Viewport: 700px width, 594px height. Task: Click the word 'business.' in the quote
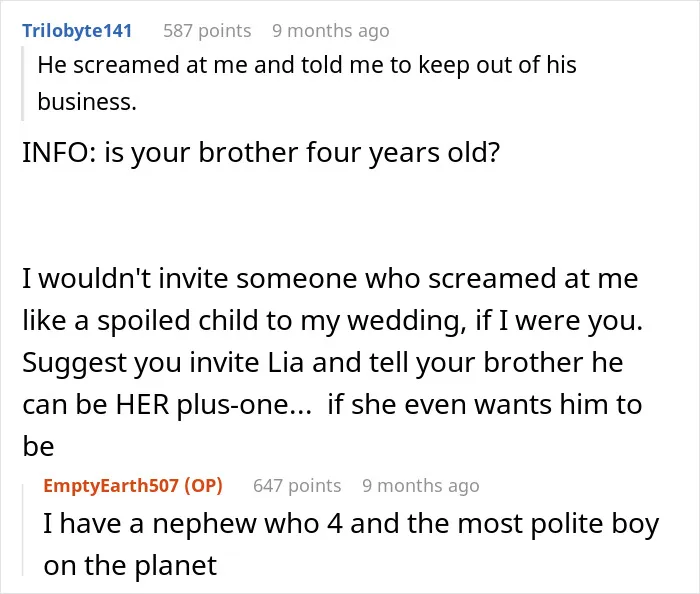point(87,102)
